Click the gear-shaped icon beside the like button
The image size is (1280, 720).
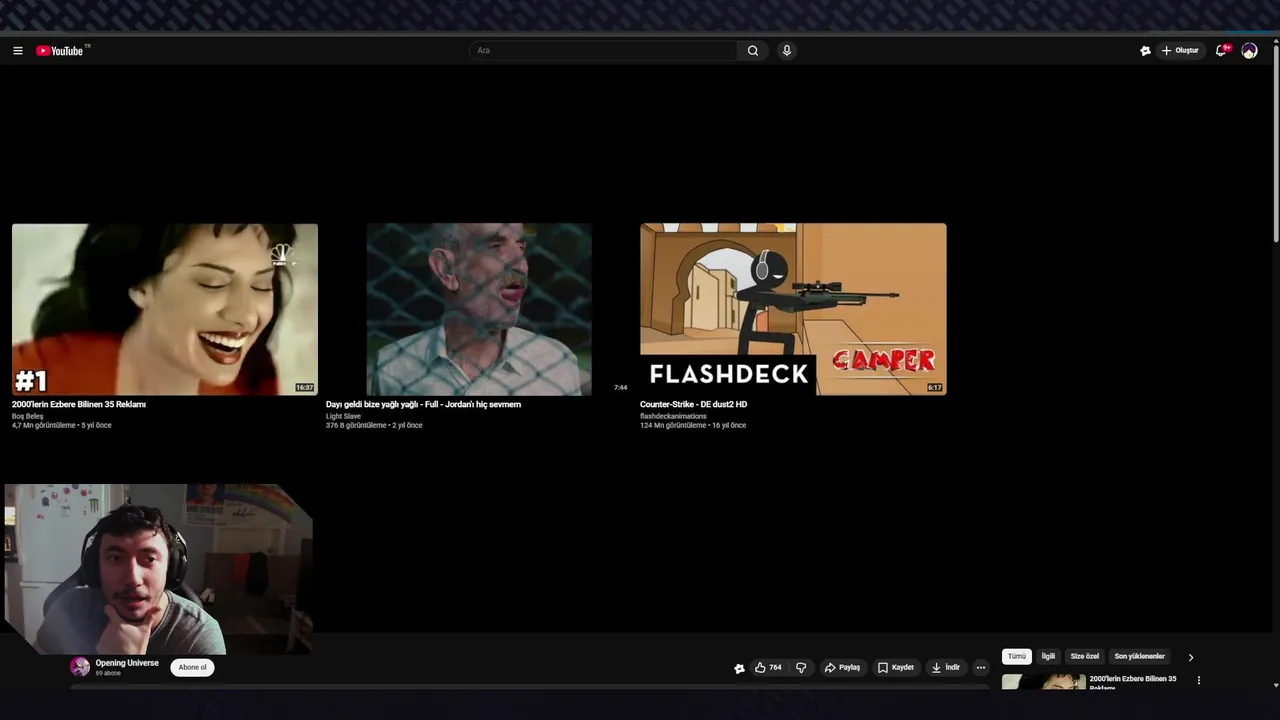[x=739, y=668]
